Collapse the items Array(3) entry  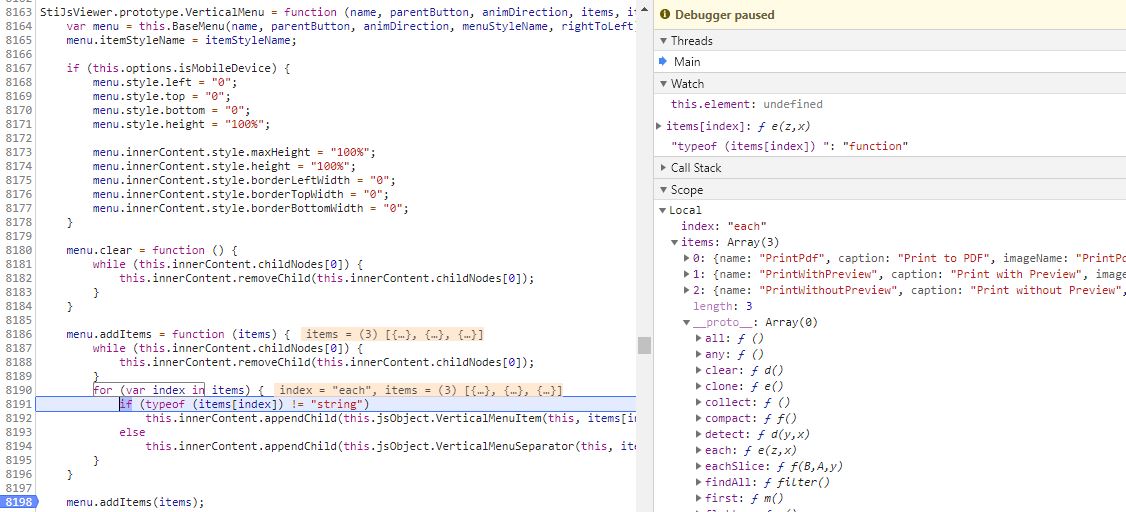[675, 242]
